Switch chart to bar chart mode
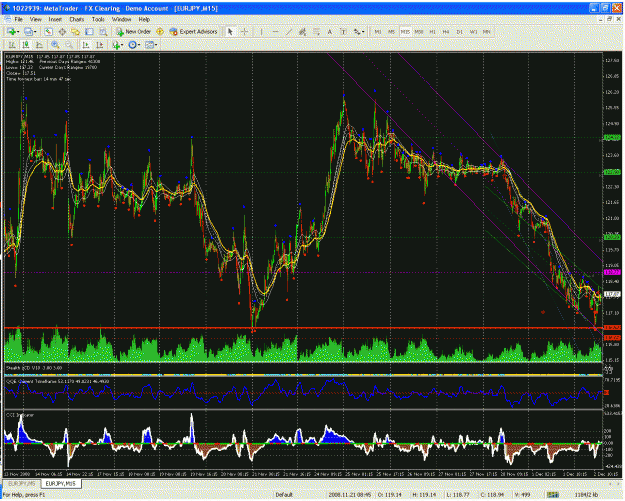Viewport: 625px width, 501px height. point(12,45)
